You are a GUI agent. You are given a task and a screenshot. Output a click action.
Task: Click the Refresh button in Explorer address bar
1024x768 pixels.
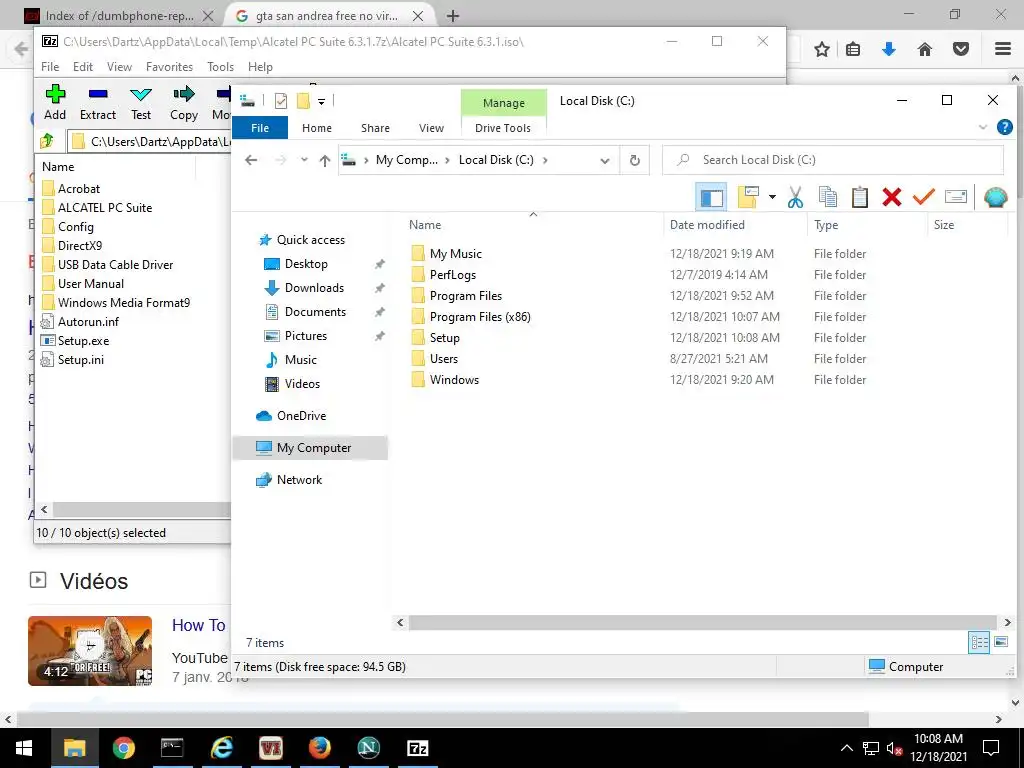634,160
